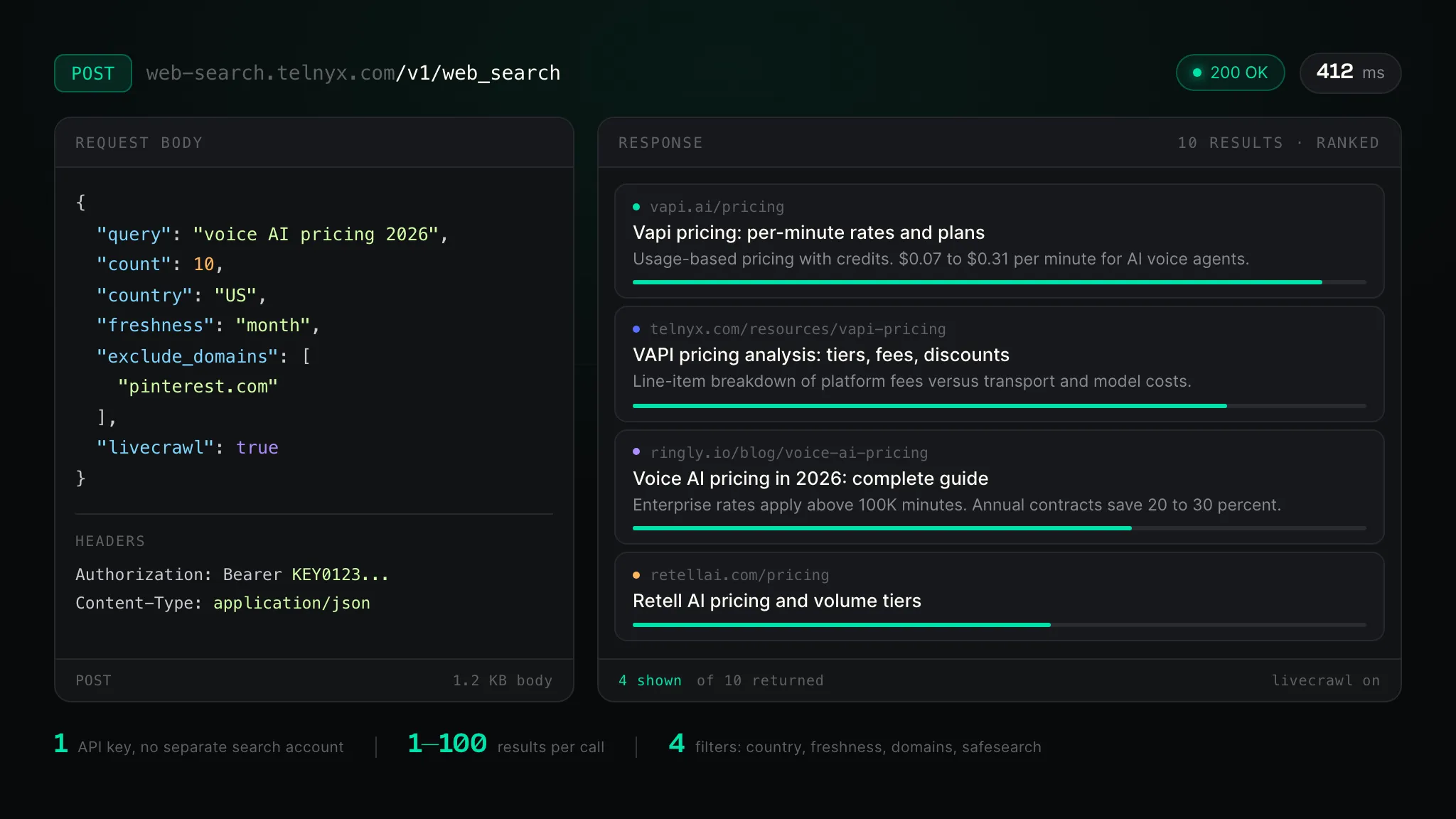Click the purple dot beside ringly.io/blog/voice-ai-pricing

click(x=636, y=451)
